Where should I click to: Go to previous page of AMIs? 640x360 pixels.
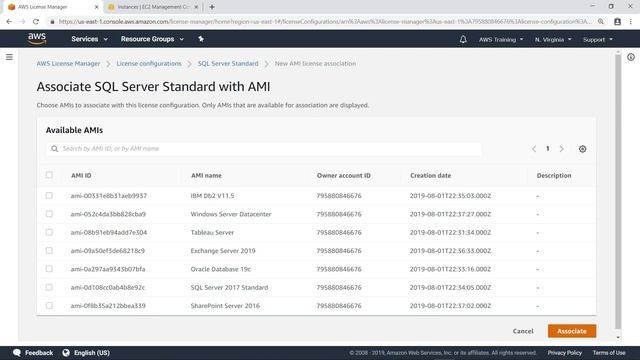pyautogui.click(x=534, y=149)
